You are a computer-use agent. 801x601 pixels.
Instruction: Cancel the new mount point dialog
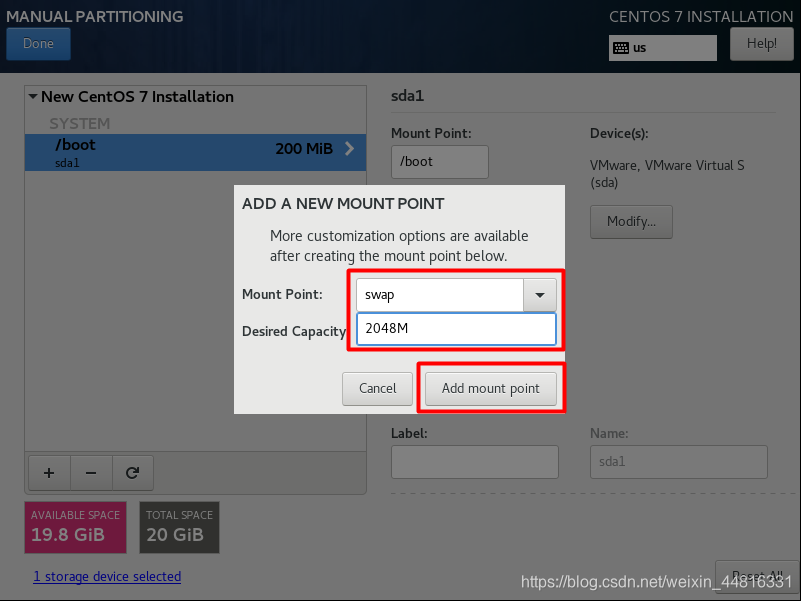[x=377, y=389]
